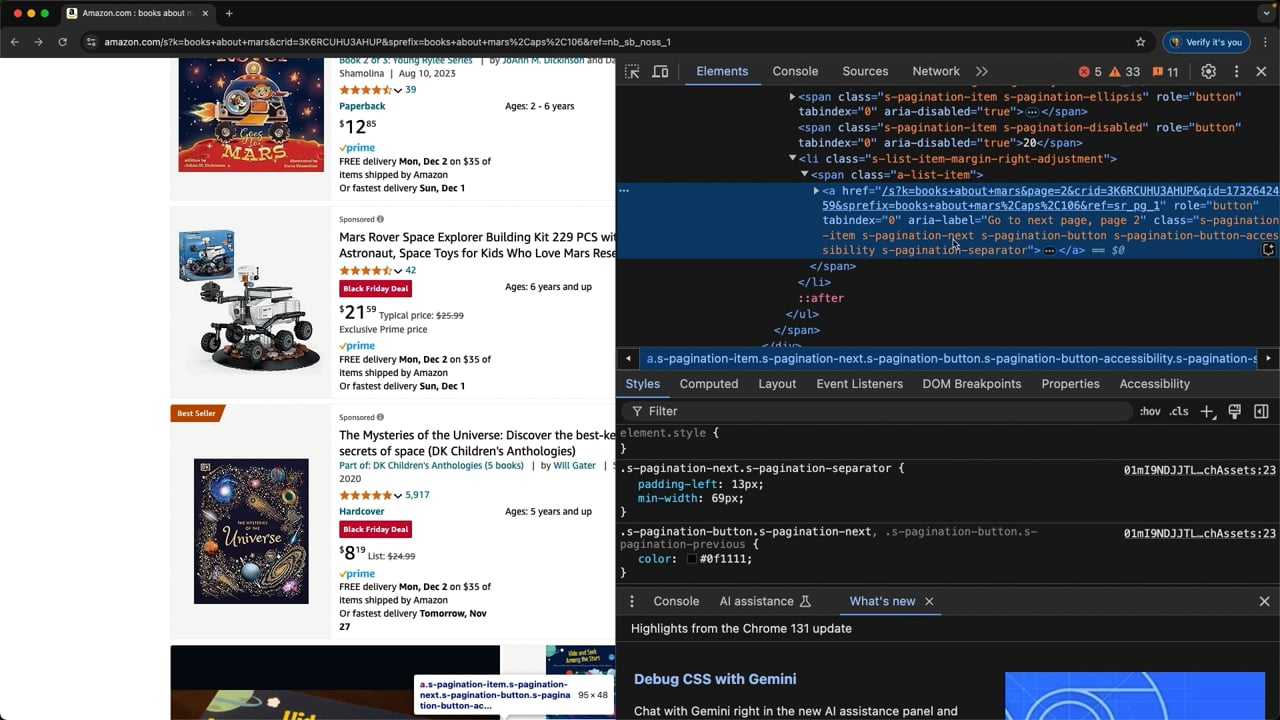
Task: Open the tab search dropdown arrow
Action: [1266, 13]
